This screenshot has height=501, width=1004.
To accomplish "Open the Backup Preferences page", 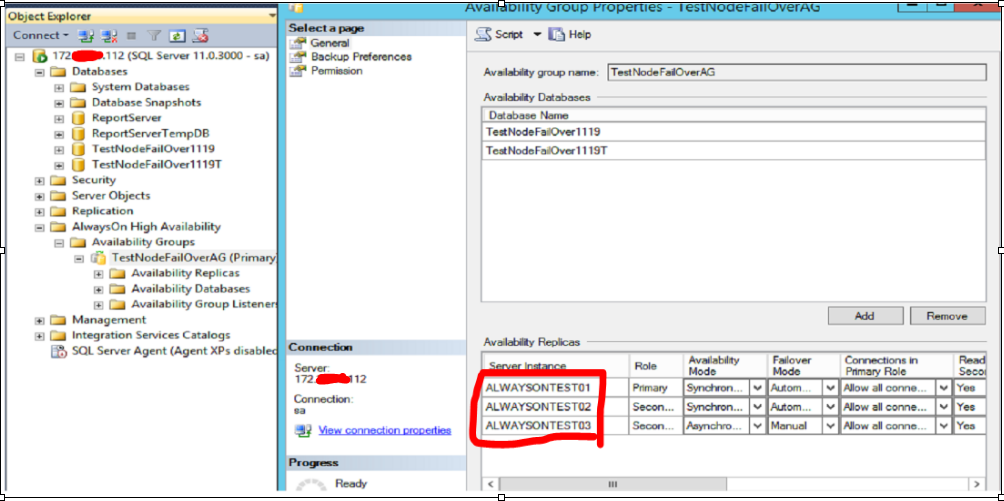I will tap(361, 56).
